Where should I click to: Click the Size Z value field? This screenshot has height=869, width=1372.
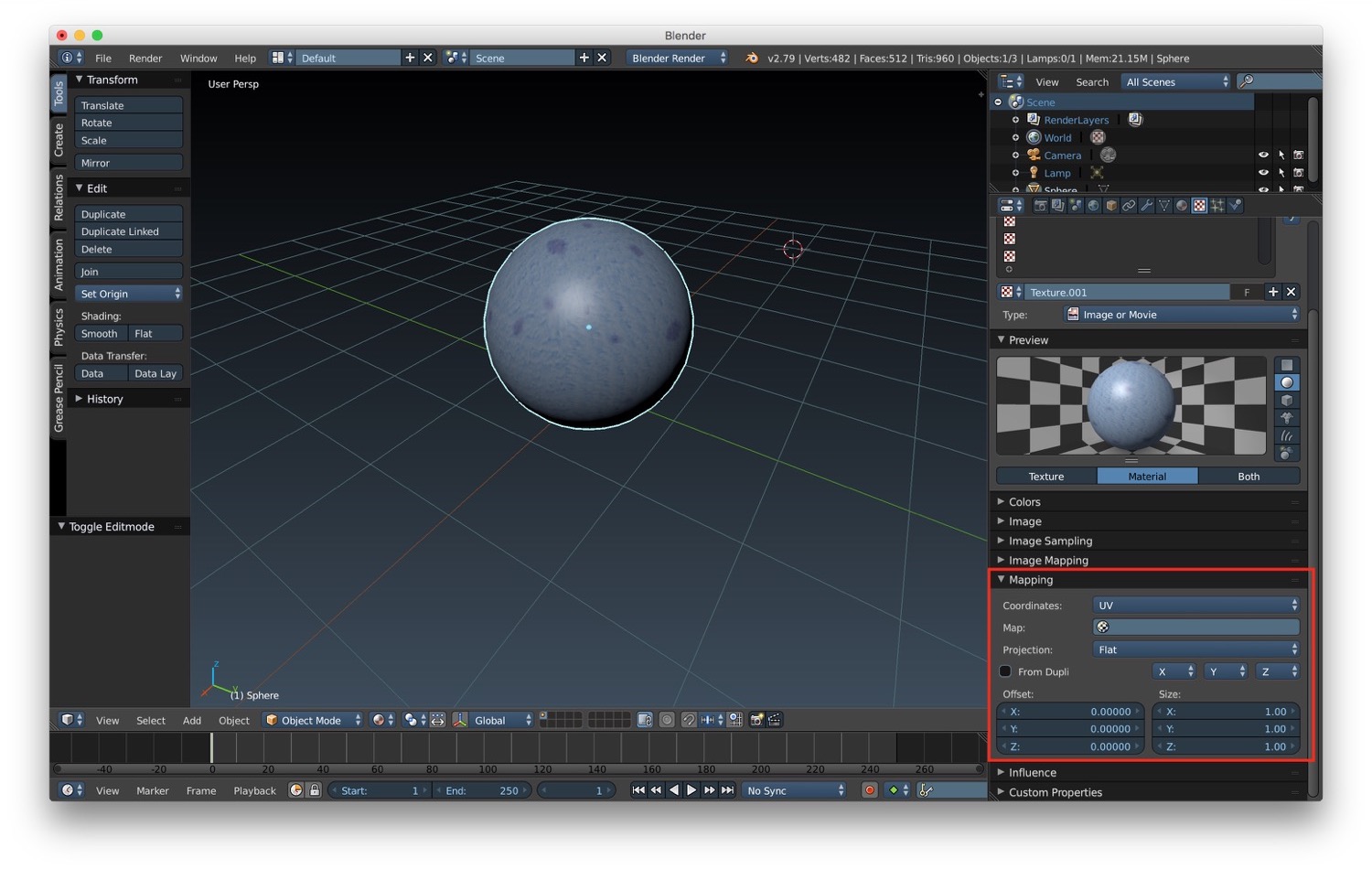[x=1226, y=746]
